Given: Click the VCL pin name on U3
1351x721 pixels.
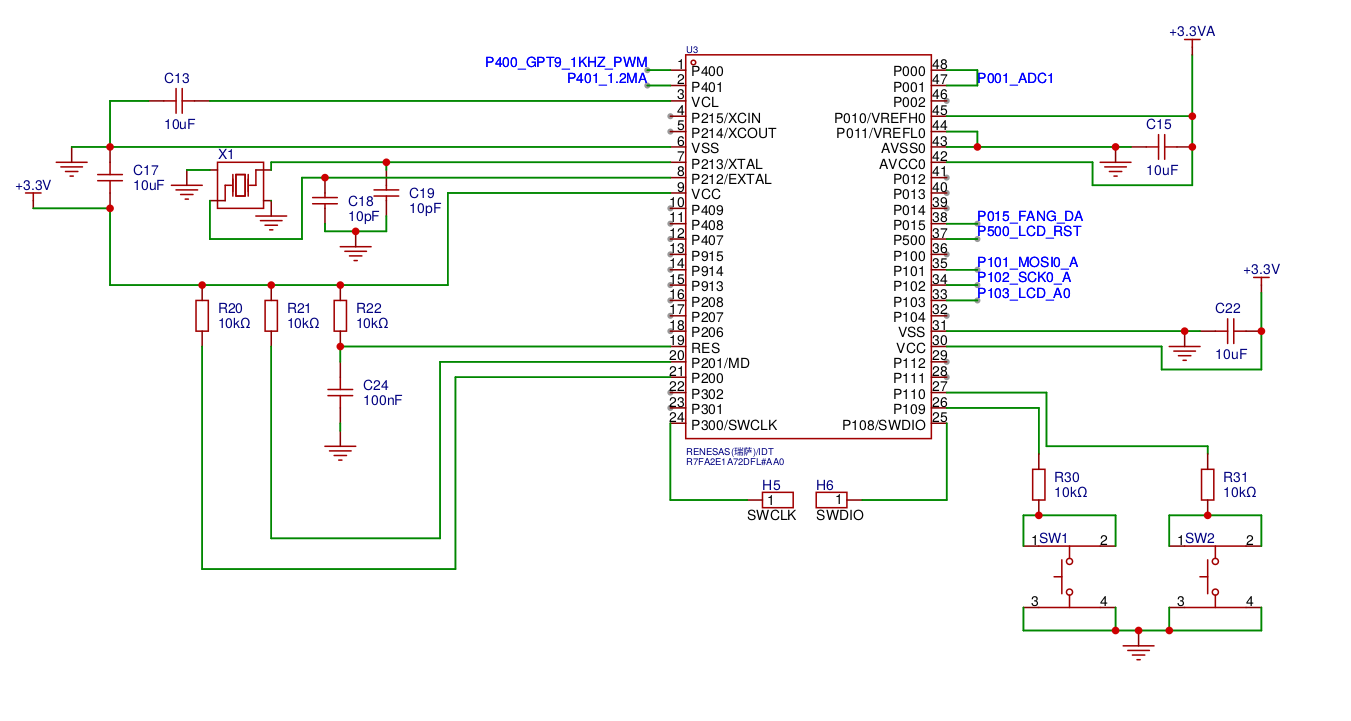Looking at the screenshot, I should coord(705,102).
